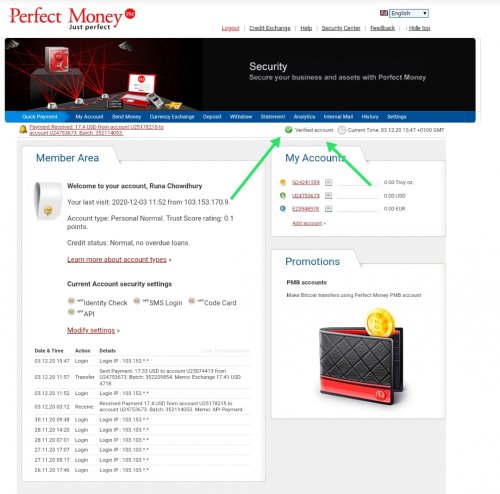Image resolution: width=500 pixels, height=494 pixels.
Task: Click the green verified account checkmark icon
Action: pyautogui.click(x=288, y=130)
